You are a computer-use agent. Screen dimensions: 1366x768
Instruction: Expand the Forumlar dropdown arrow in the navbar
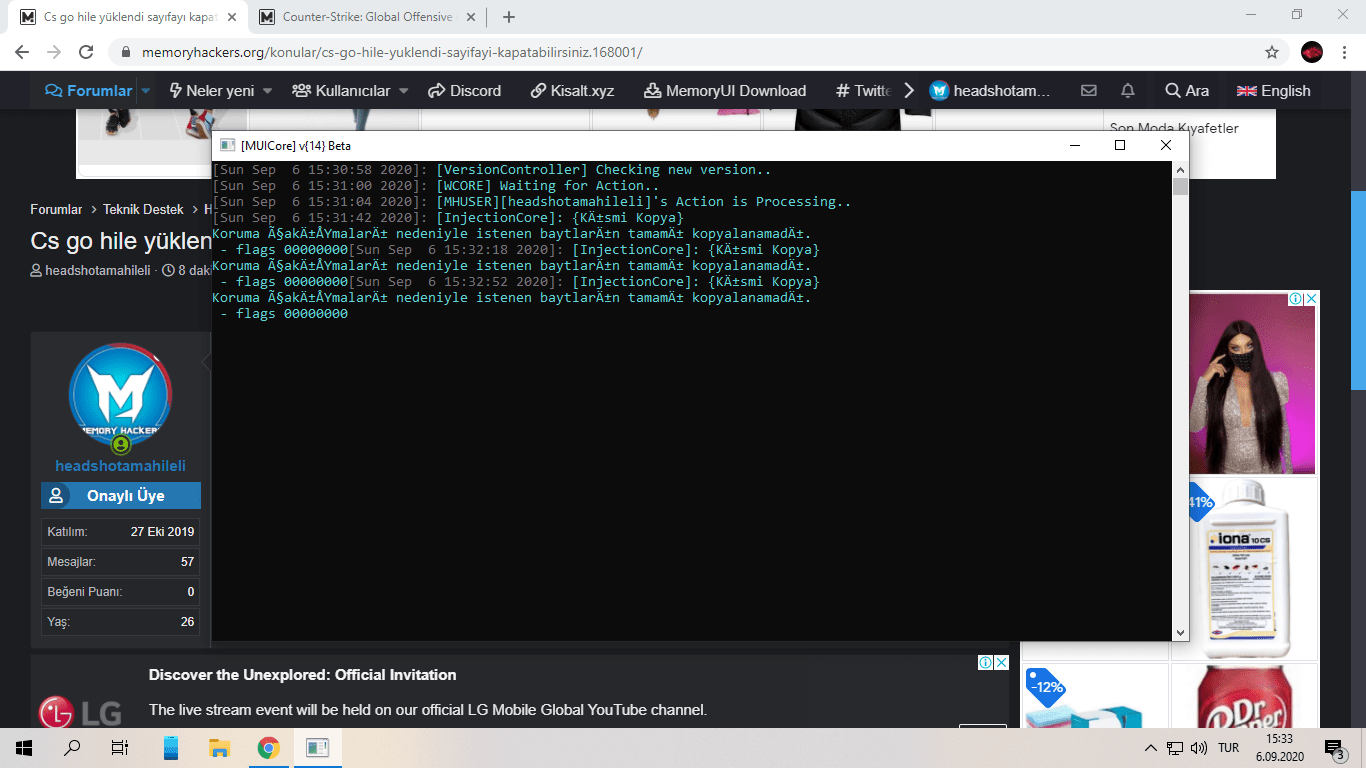(x=145, y=91)
